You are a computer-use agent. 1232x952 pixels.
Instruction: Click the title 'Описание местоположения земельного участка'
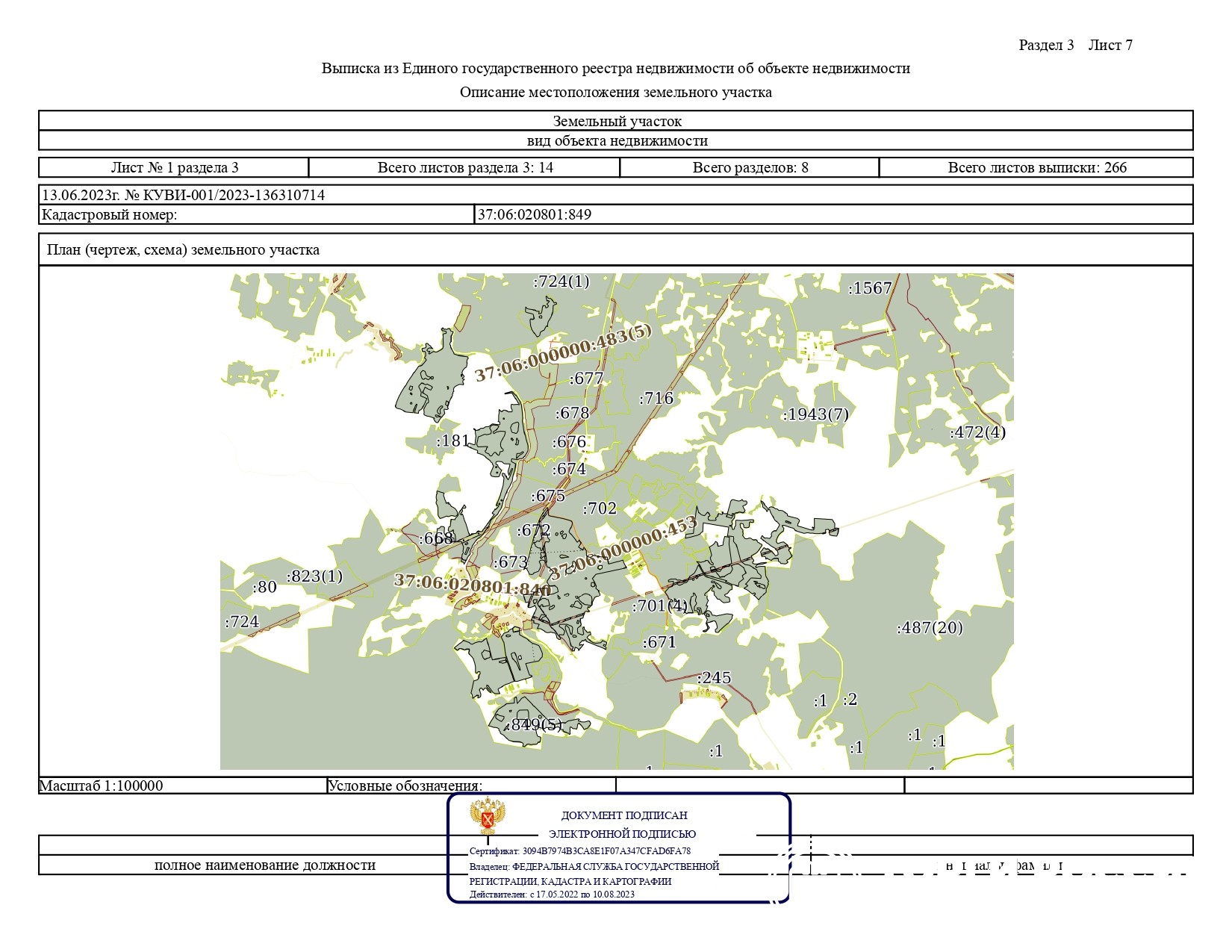[615, 93]
